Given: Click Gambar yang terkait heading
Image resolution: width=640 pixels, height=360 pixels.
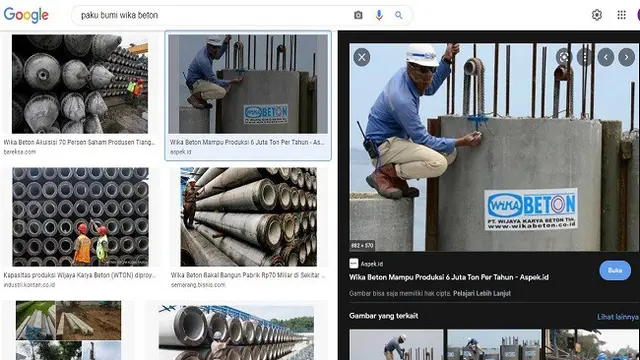Looking at the screenshot, I should coord(384,316).
